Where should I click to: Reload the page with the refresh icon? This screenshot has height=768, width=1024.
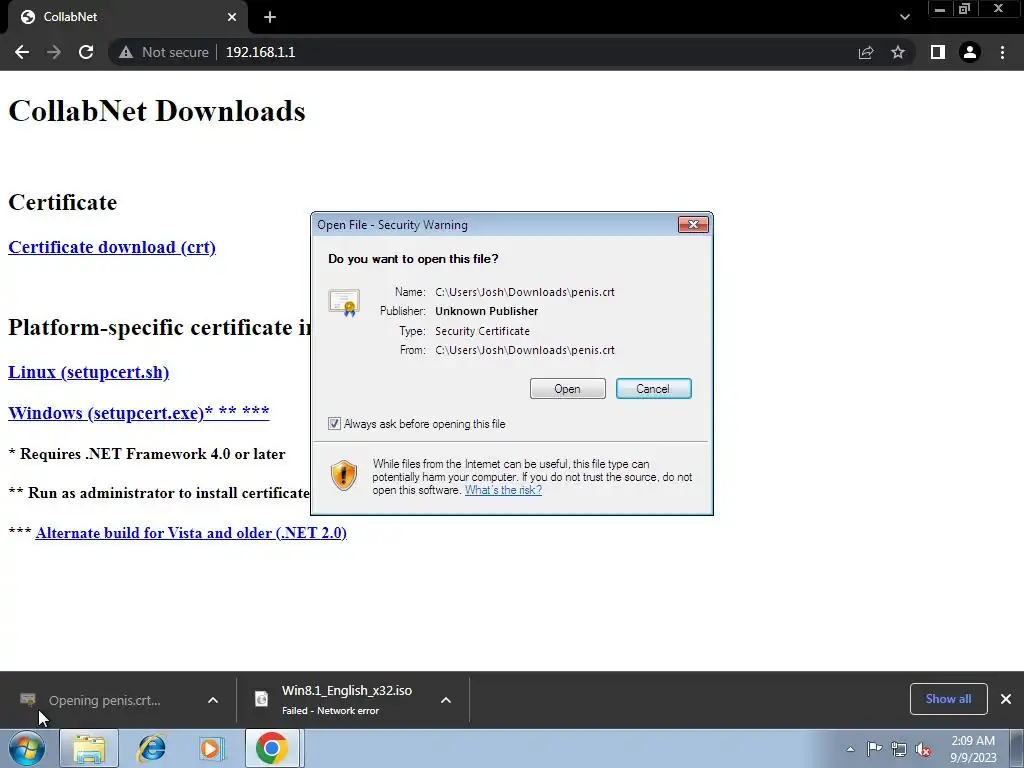tap(86, 52)
